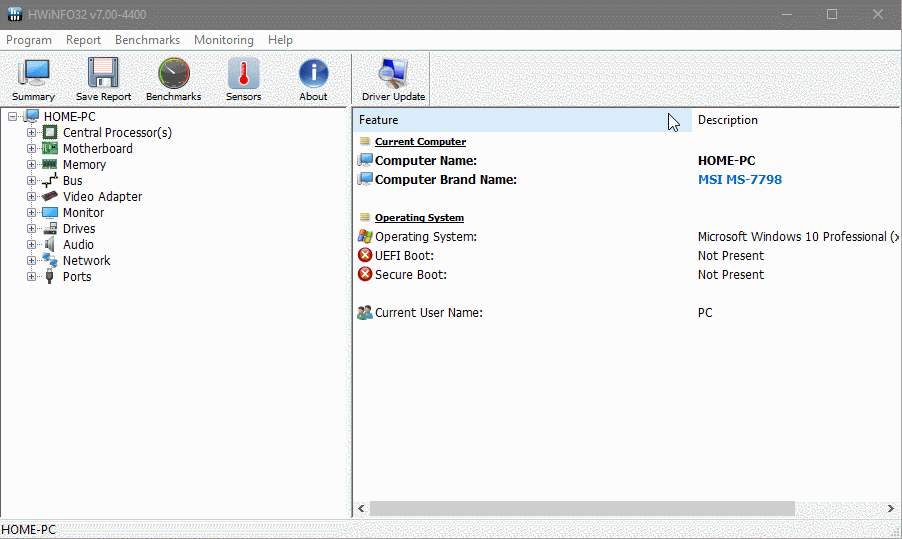The image size is (902, 539).
Task: Click the Central Processor(s) chip icon
Action: pos(50,132)
